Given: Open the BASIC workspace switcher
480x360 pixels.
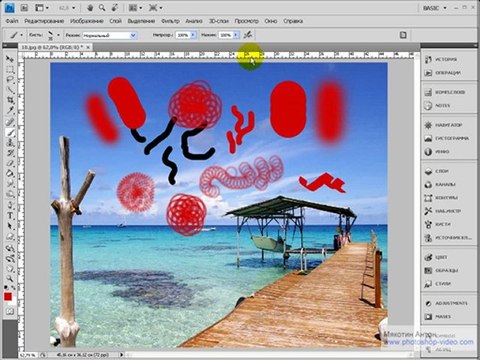Looking at the screenshot, I should point(434,8).
